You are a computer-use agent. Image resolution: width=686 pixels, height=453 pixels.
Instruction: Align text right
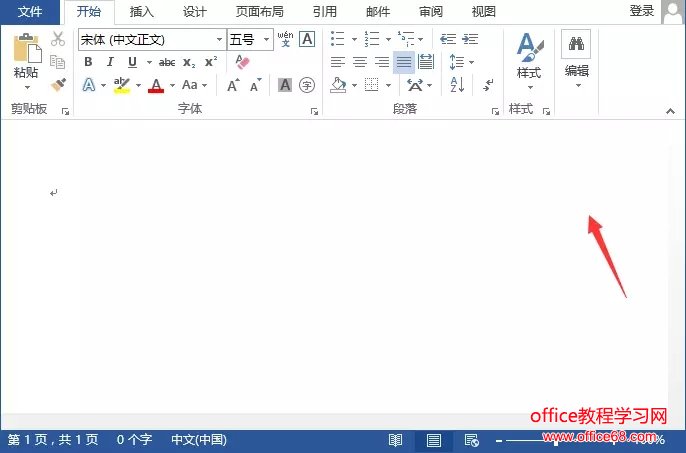click(x=382, y=62)
